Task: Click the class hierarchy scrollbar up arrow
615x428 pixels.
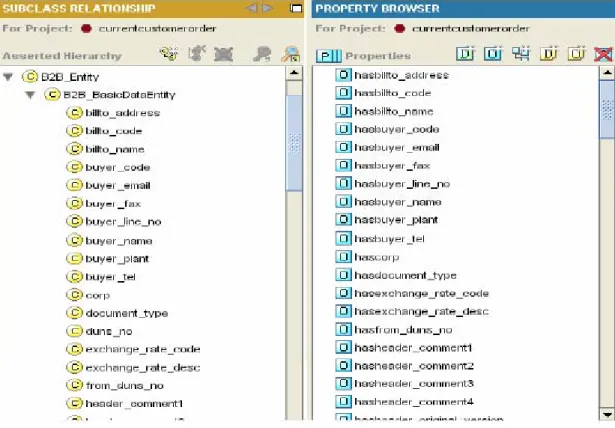Action: click(294, 73)
